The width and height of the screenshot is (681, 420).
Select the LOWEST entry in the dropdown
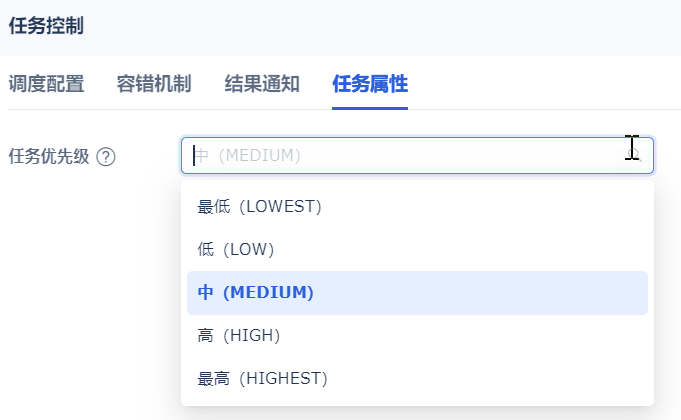point(259,206)
